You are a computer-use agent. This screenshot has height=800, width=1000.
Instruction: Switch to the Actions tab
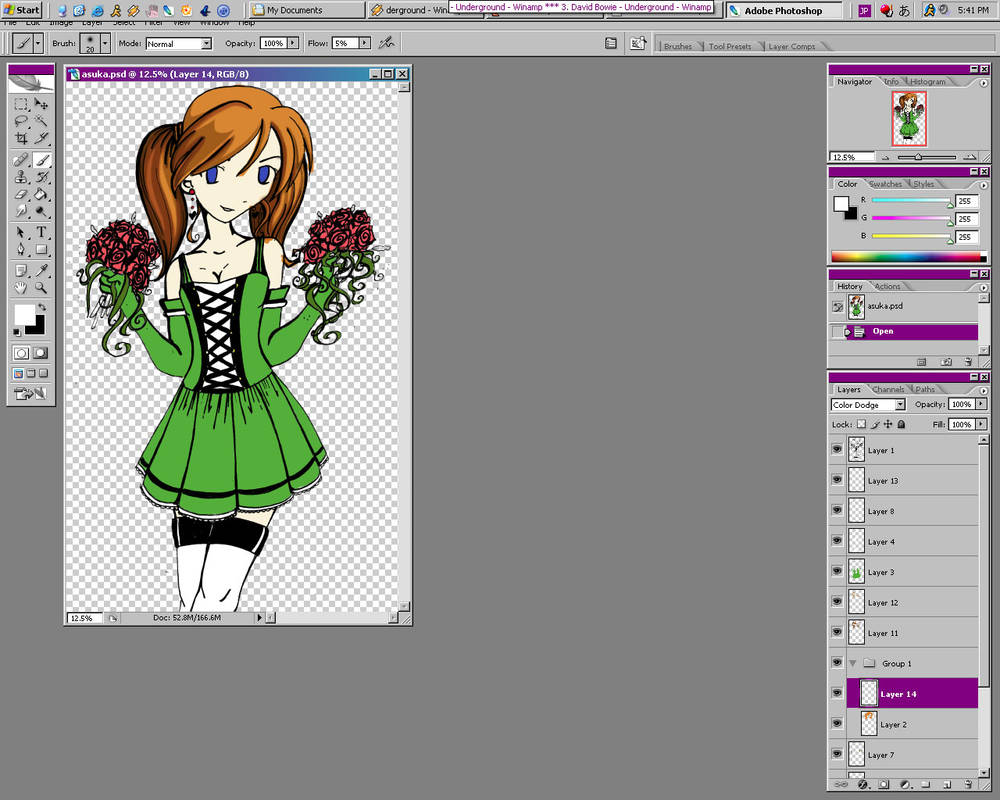tap(887, 286)
